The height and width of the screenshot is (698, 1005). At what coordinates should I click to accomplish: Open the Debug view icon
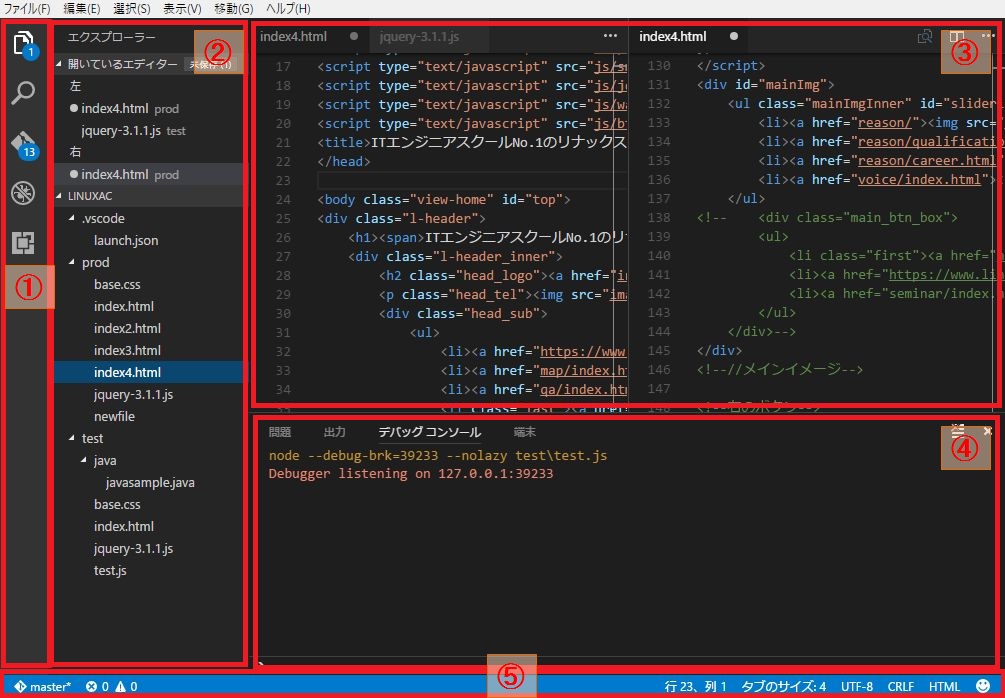[x=23, y=193]
